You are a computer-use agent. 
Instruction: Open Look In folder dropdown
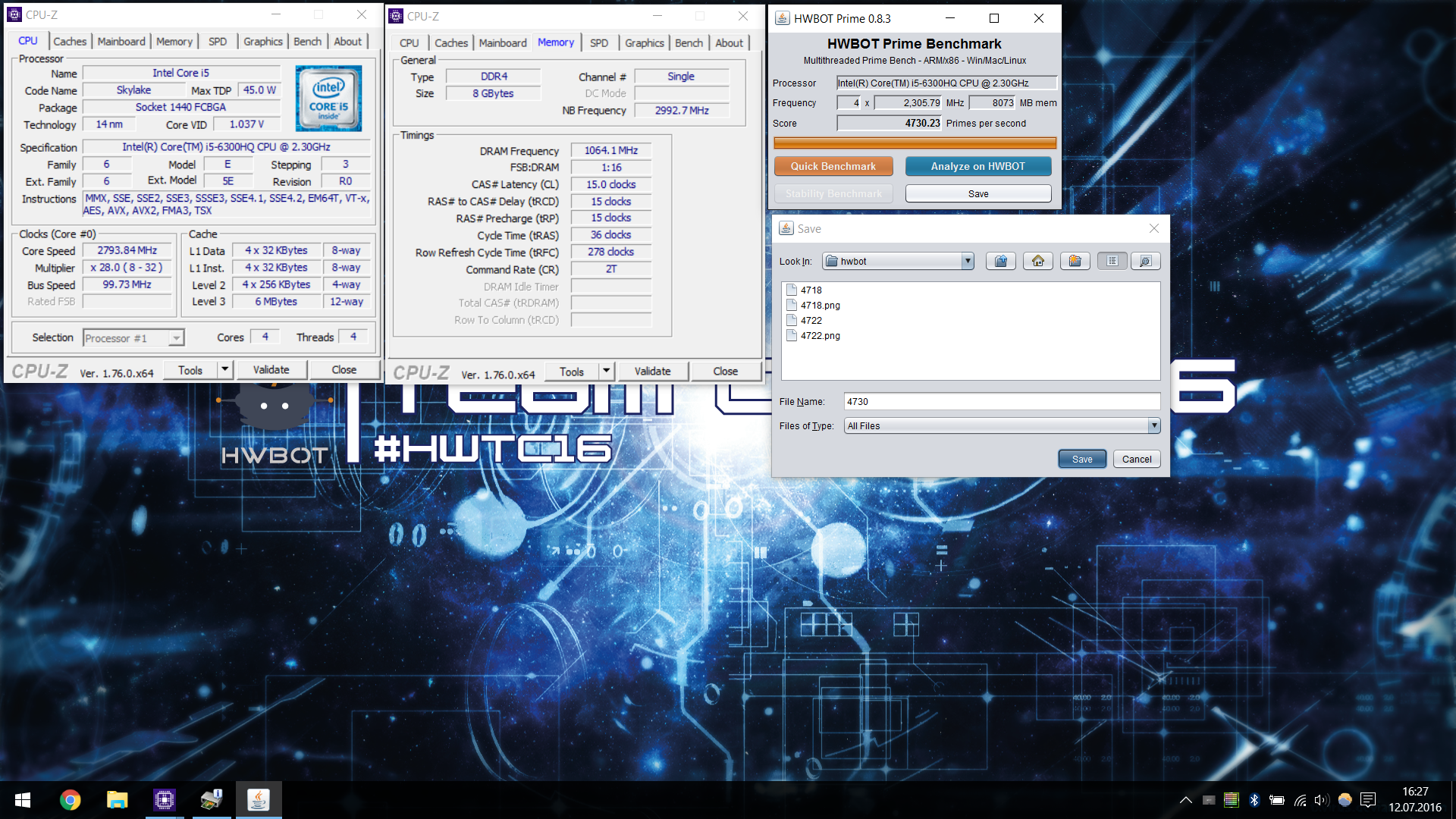[x=968, y=261]
